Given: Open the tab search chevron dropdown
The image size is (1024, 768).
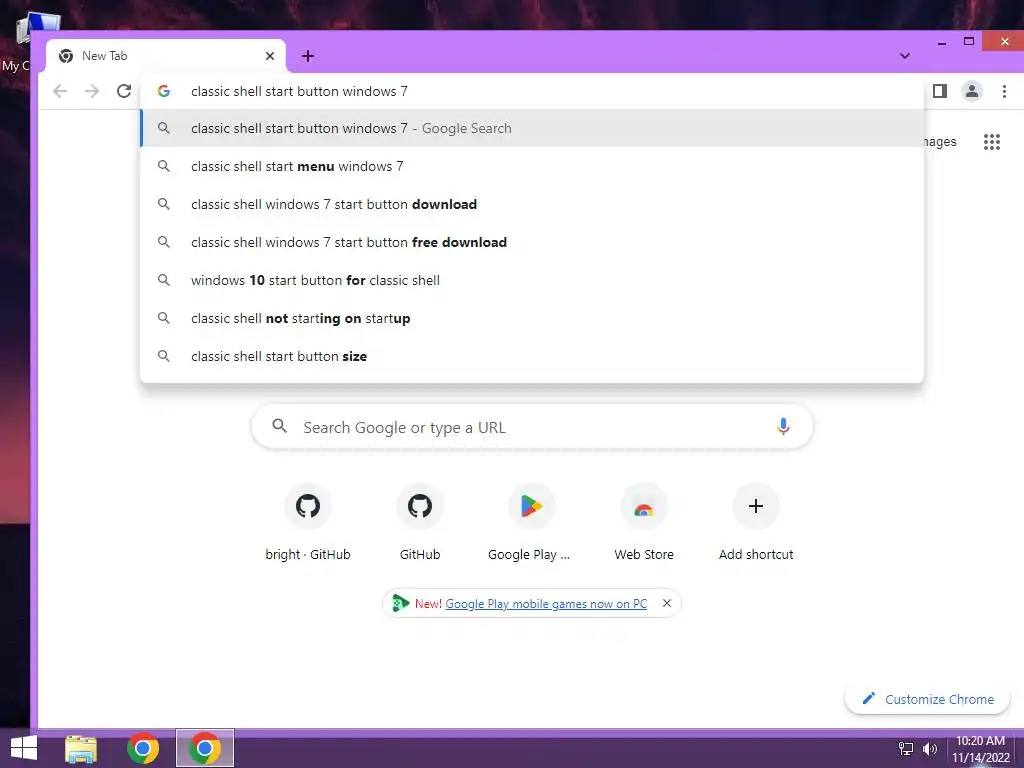Looking at the screenshot, I should point(904,56).
